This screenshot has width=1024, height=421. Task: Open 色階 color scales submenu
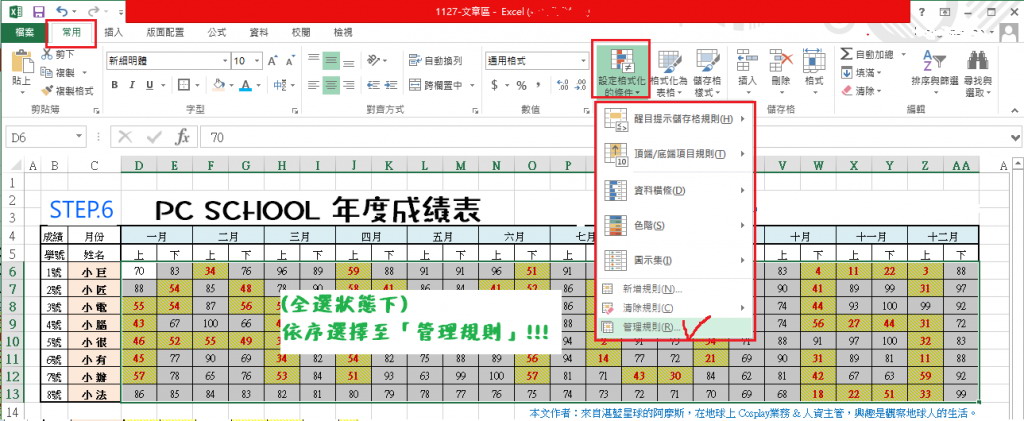click(x=675, y=225)
